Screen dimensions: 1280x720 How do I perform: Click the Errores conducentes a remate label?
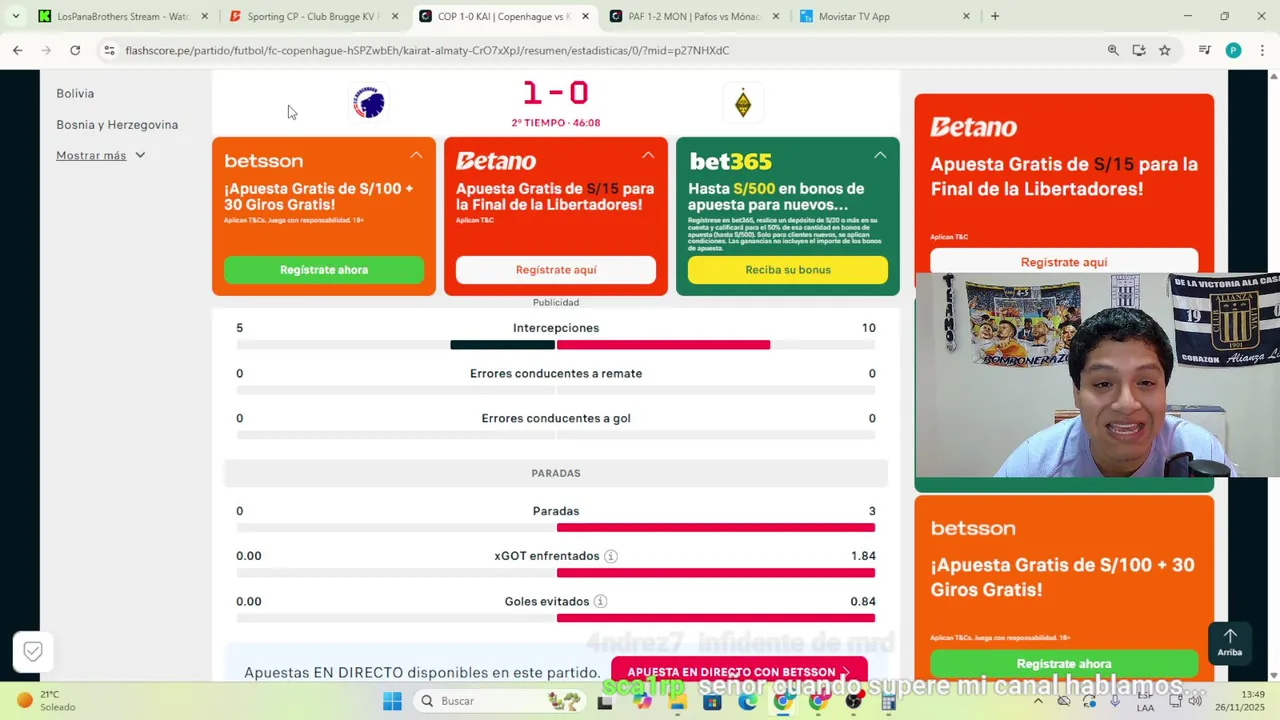[556, 373]
